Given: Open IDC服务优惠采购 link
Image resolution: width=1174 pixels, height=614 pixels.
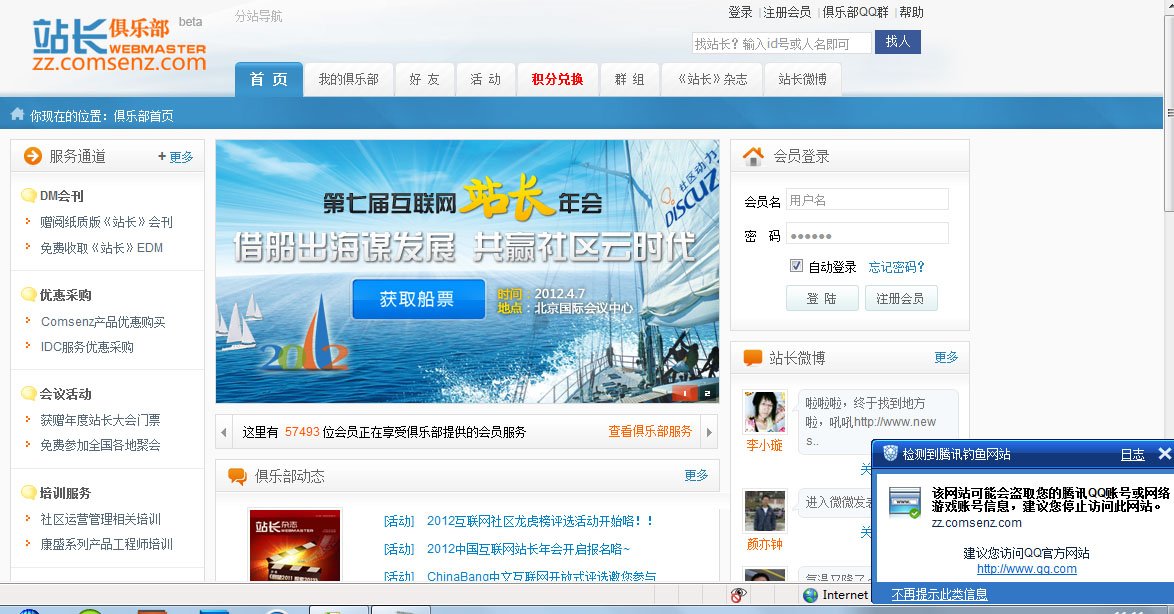Looking at the screenshot, I should point(87,347).
